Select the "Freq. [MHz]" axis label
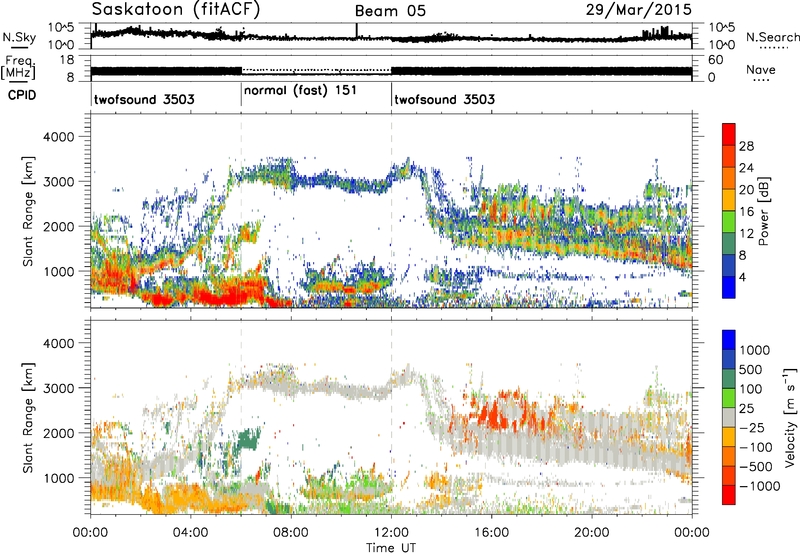 tap(18, 67)
